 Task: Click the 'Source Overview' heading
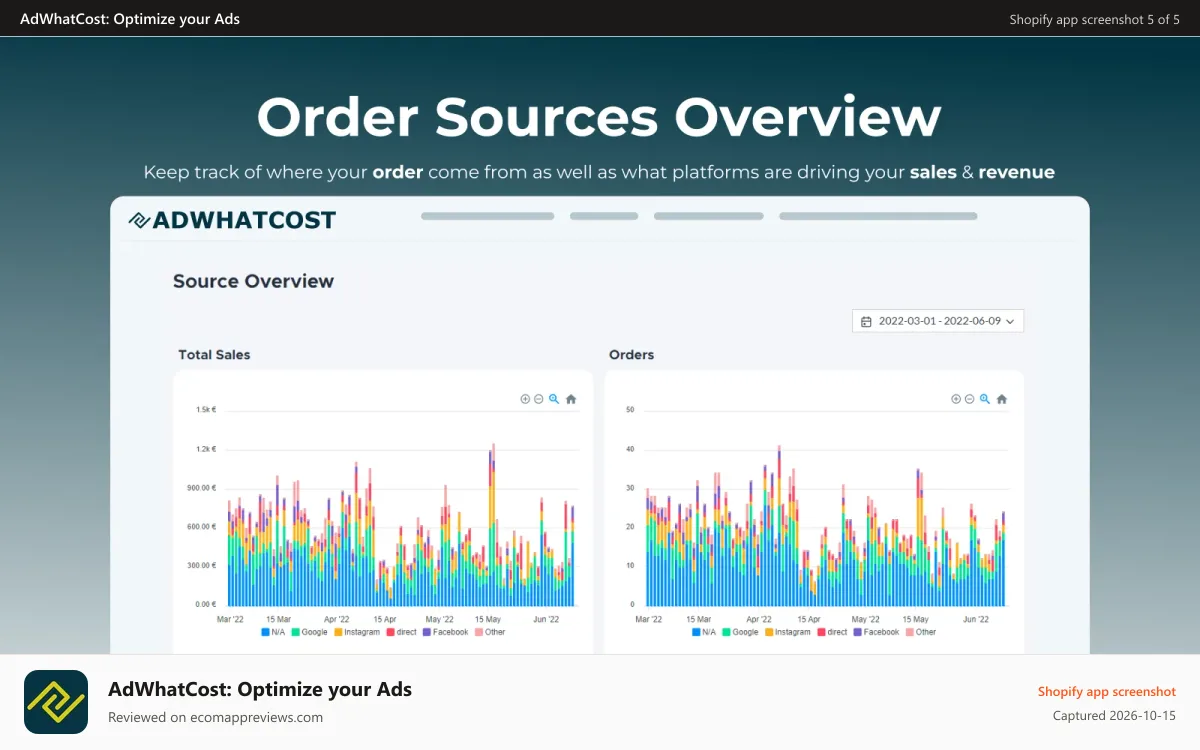coord(253,281)
